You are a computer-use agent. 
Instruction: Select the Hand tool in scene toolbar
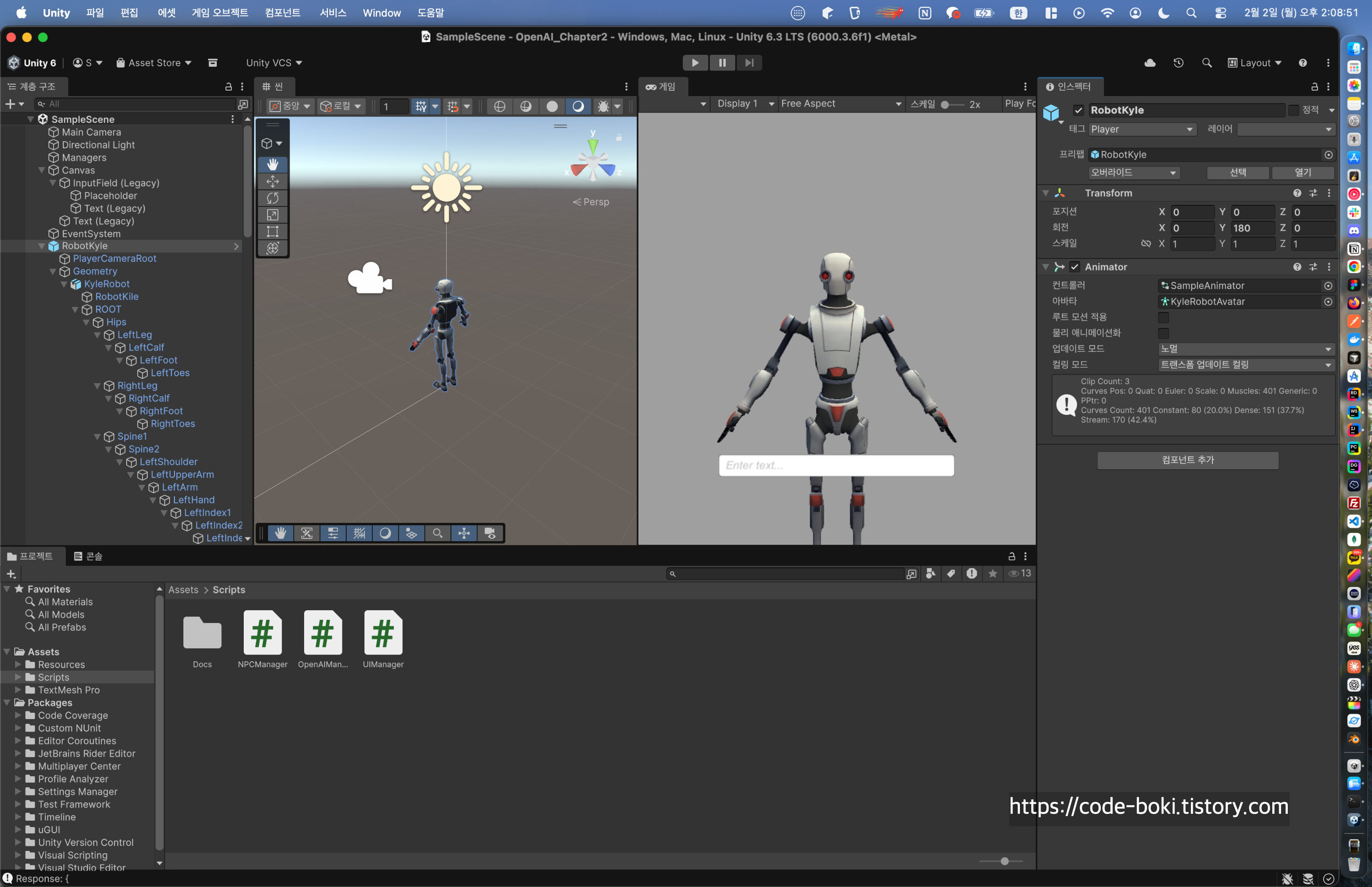272,164
